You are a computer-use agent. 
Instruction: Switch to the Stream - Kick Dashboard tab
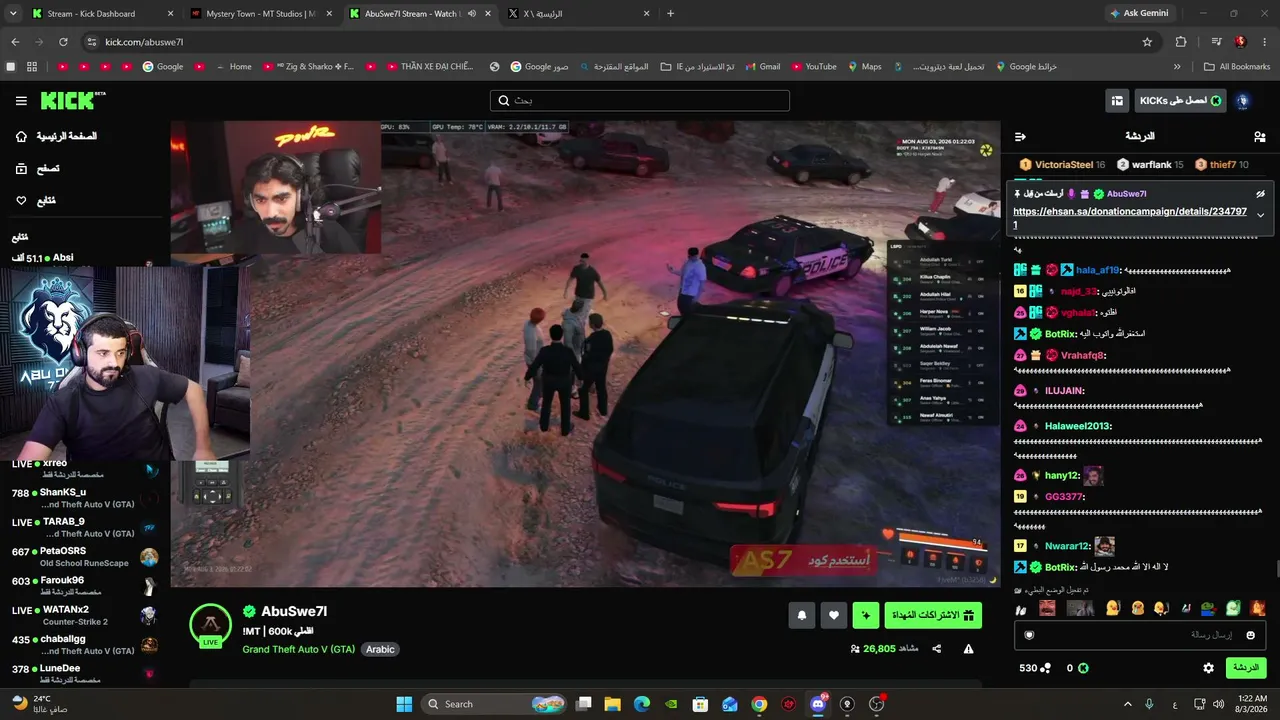pyautogui.click(x=102, y=14)
